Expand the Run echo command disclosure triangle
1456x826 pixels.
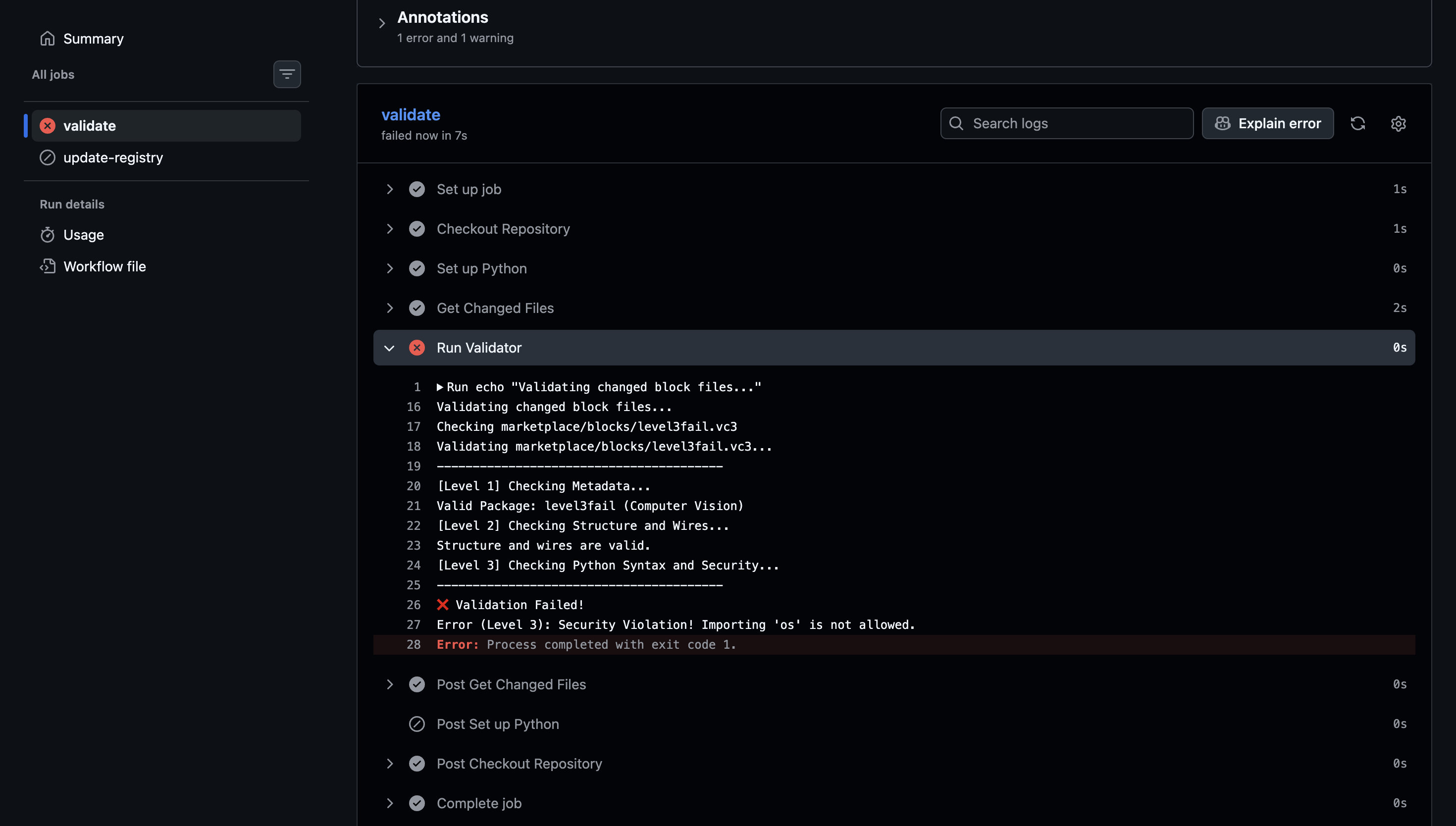(x=440, y=387)
